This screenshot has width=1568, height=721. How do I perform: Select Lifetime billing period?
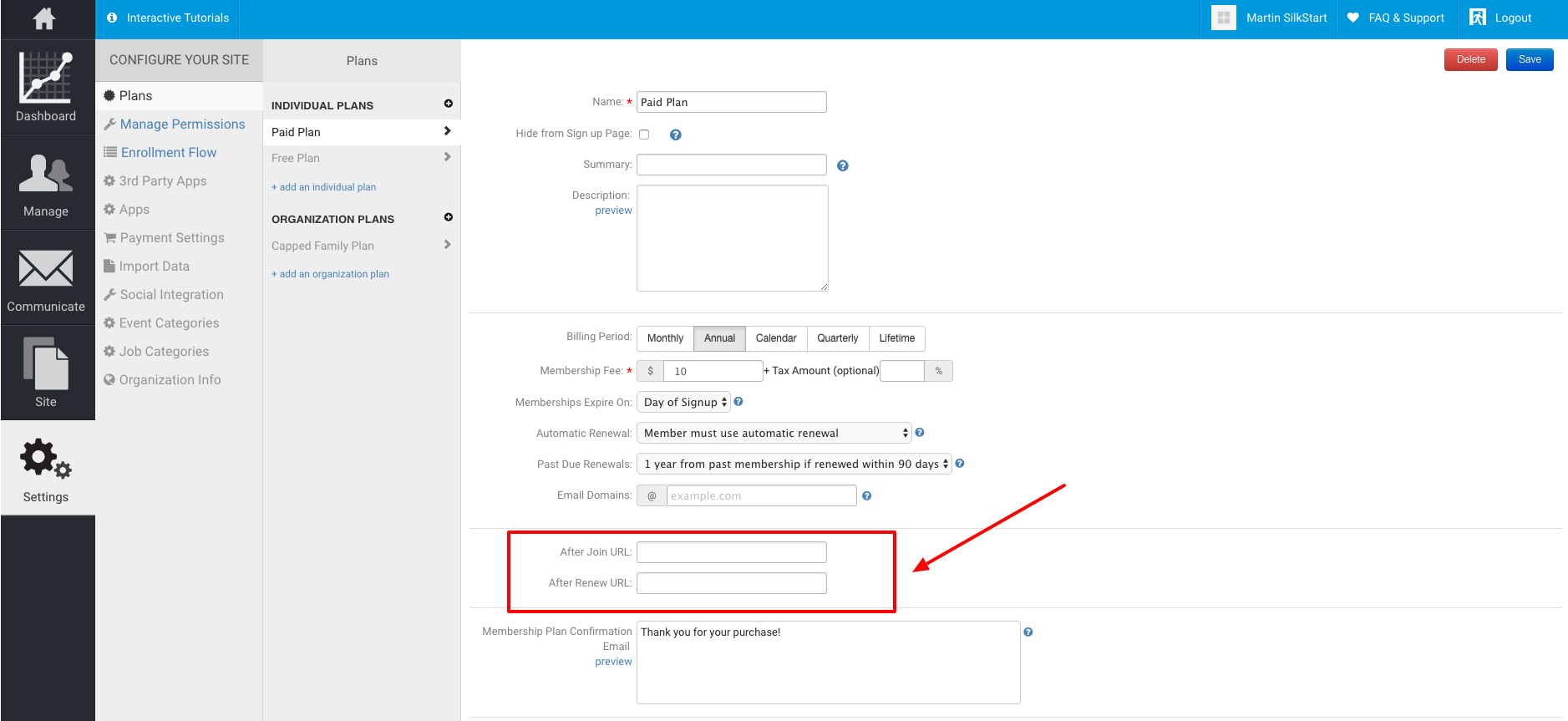[896, 338]
